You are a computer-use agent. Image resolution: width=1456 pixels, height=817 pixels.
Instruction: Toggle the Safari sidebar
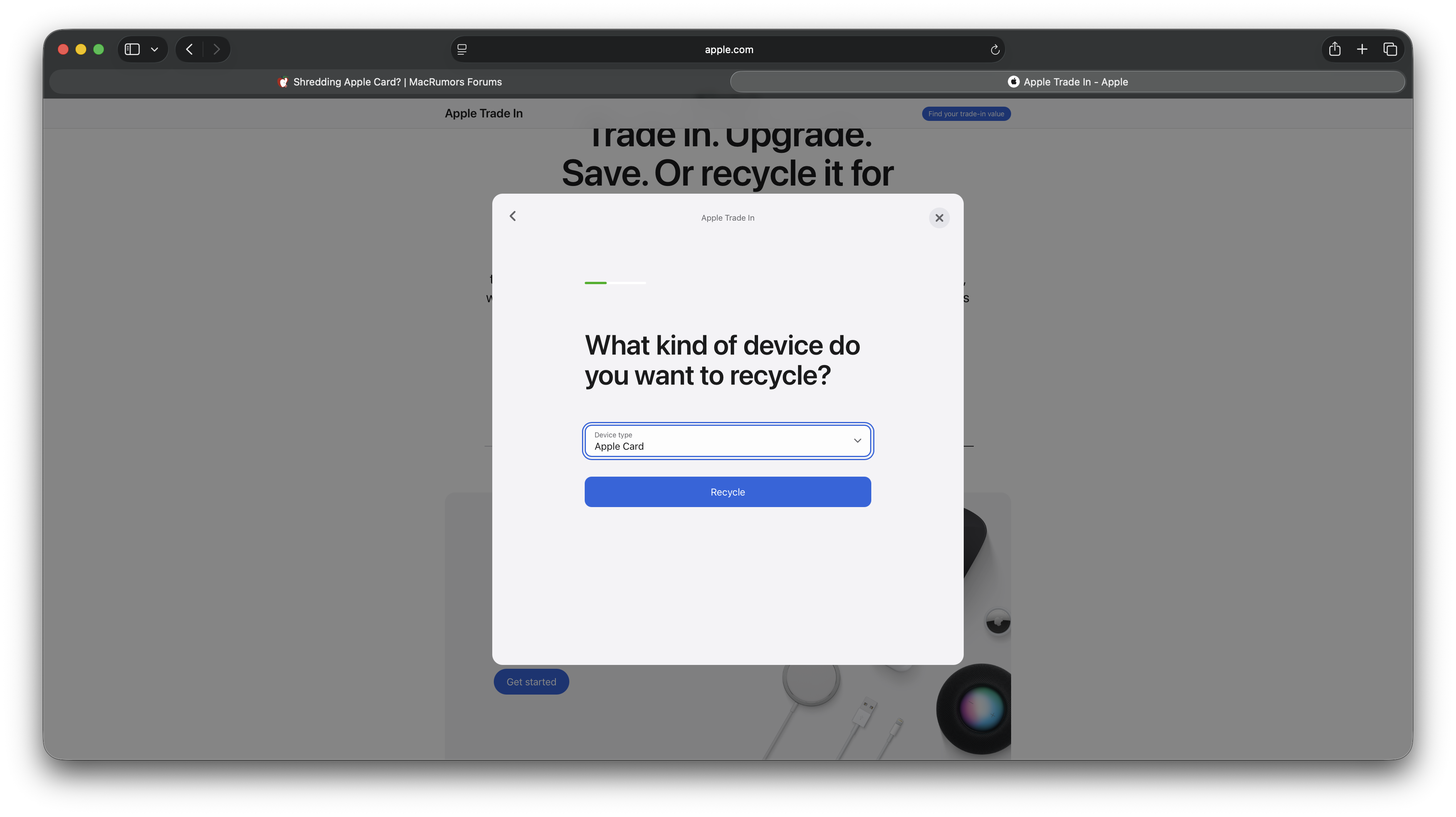132,50
